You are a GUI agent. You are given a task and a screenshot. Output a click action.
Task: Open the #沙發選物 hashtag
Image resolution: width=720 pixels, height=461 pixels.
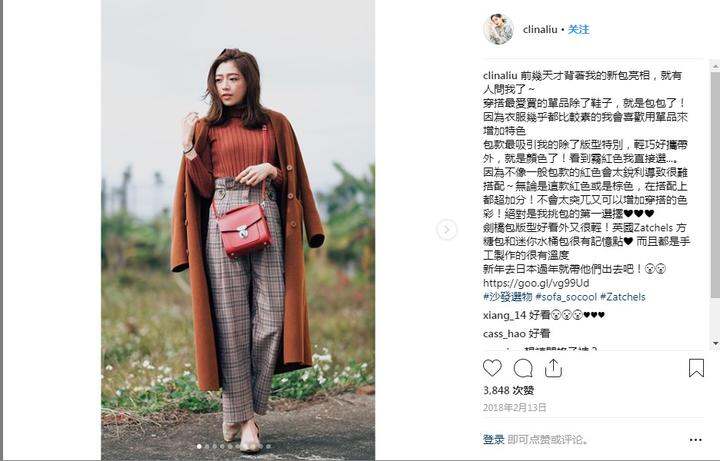coord(507,297)
